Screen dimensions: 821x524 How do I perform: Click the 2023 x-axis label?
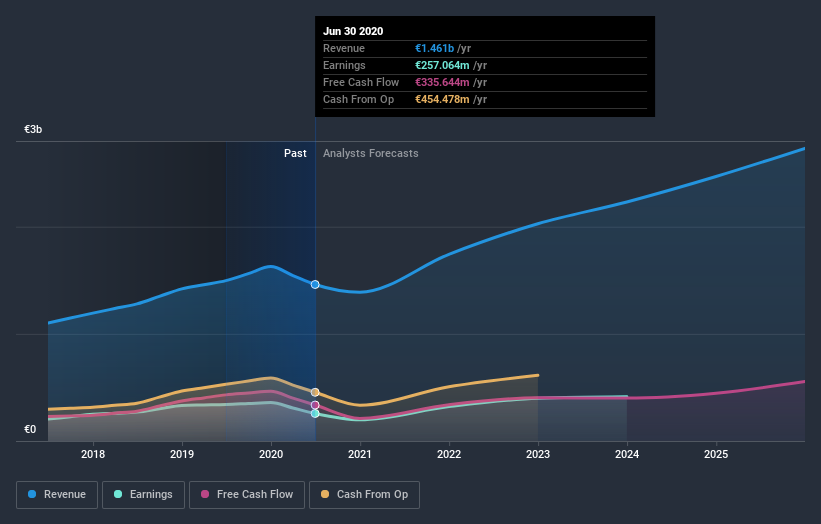tap(538, 454)
